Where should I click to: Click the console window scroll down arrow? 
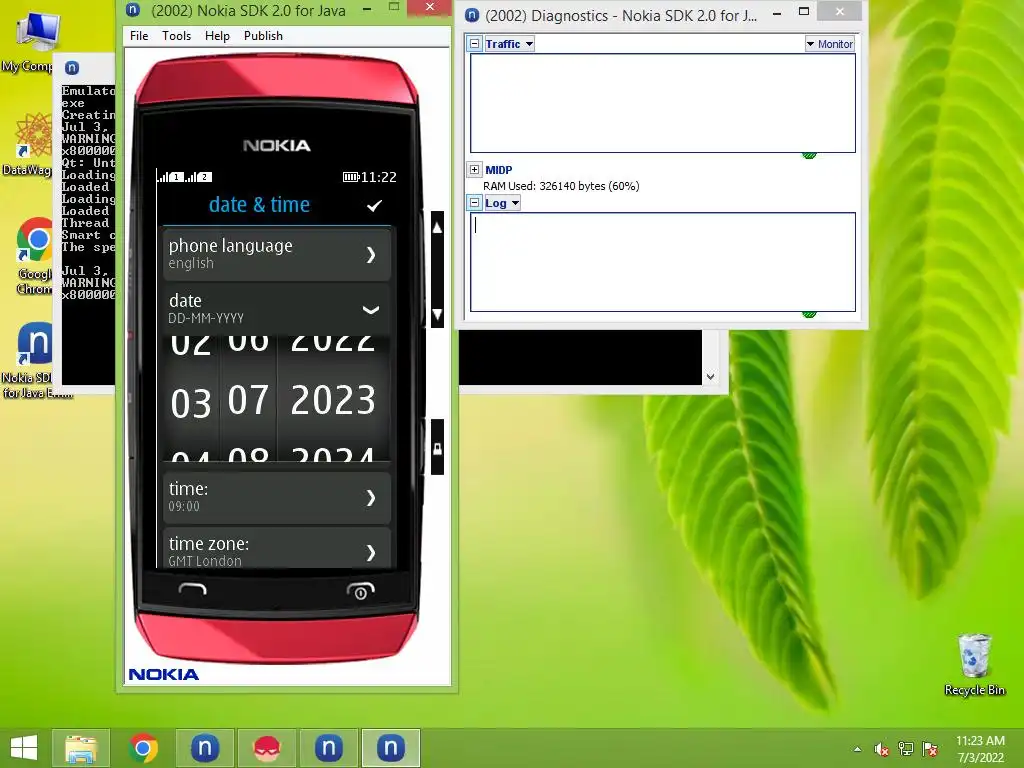click(711, 377)
